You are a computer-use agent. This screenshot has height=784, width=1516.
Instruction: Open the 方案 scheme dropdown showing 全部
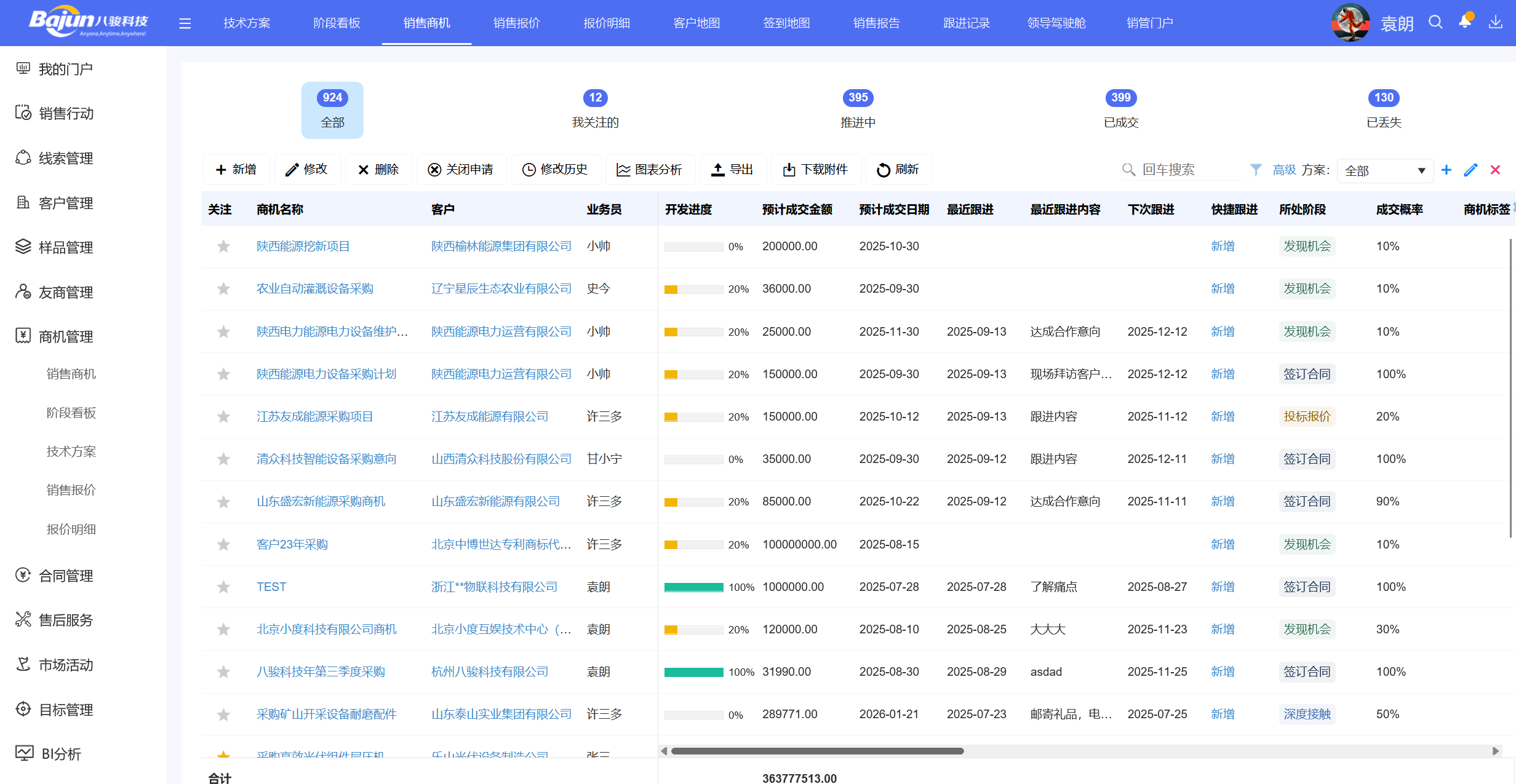(1385, 170)
